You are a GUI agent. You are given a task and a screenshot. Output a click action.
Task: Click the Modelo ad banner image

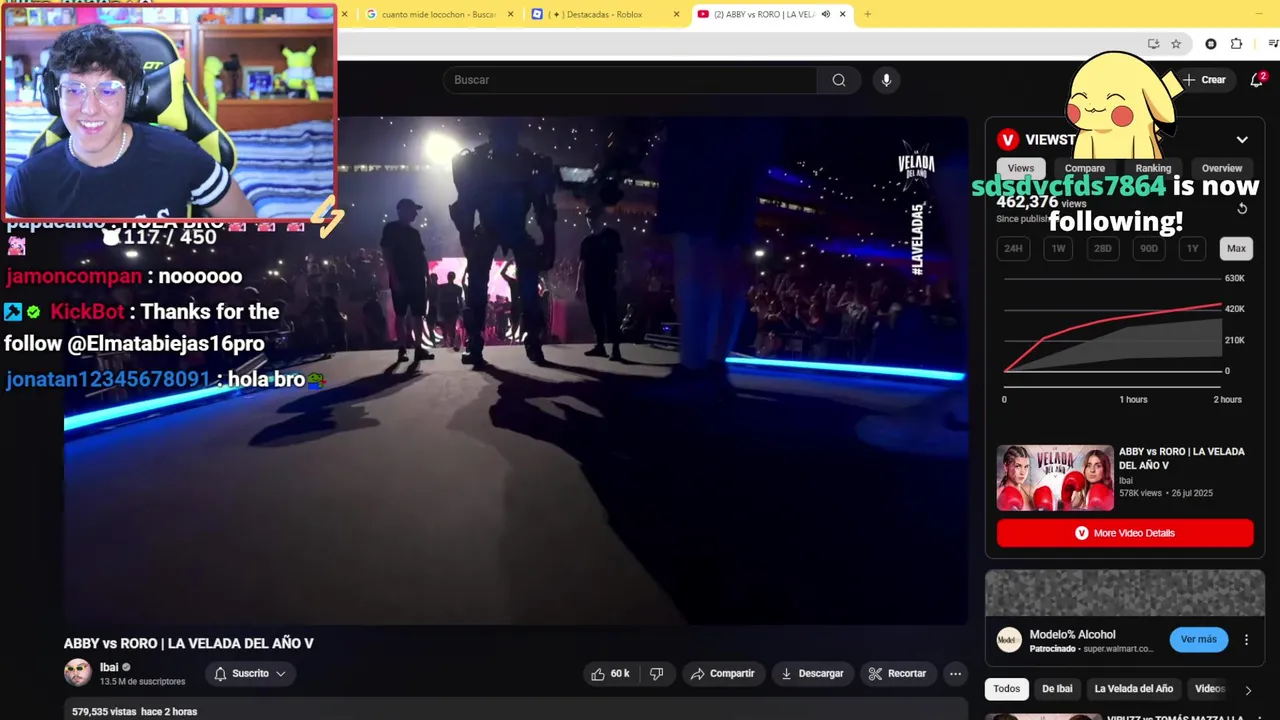coord(1125,593)
